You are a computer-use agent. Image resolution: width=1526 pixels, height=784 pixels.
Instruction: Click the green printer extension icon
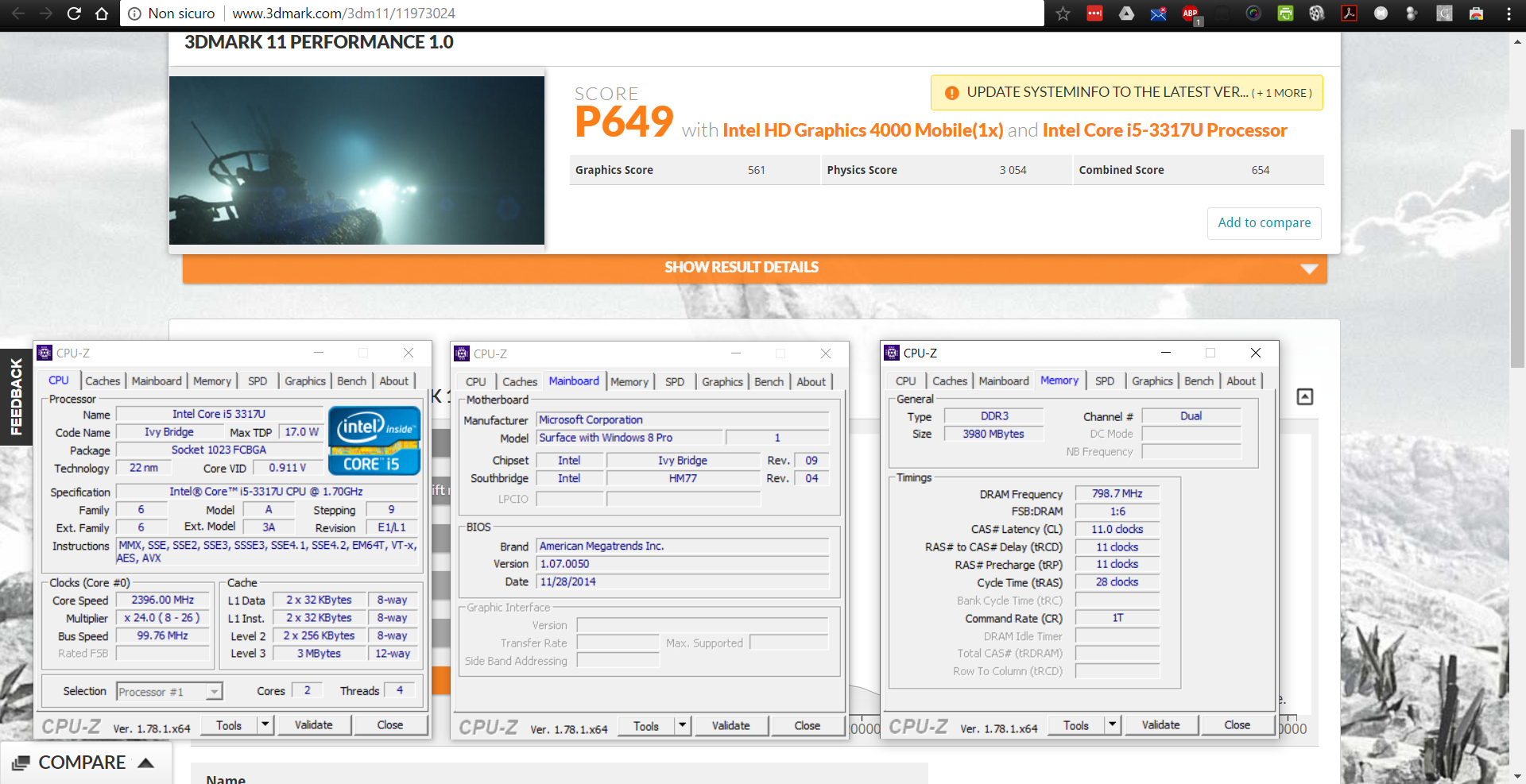(1285, 14)
